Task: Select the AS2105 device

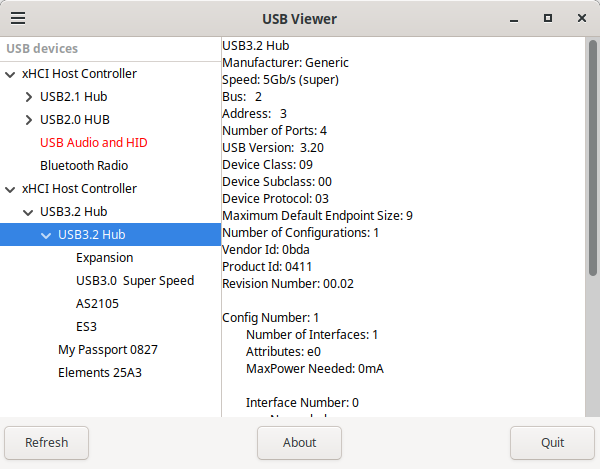Action: (97, 304)
